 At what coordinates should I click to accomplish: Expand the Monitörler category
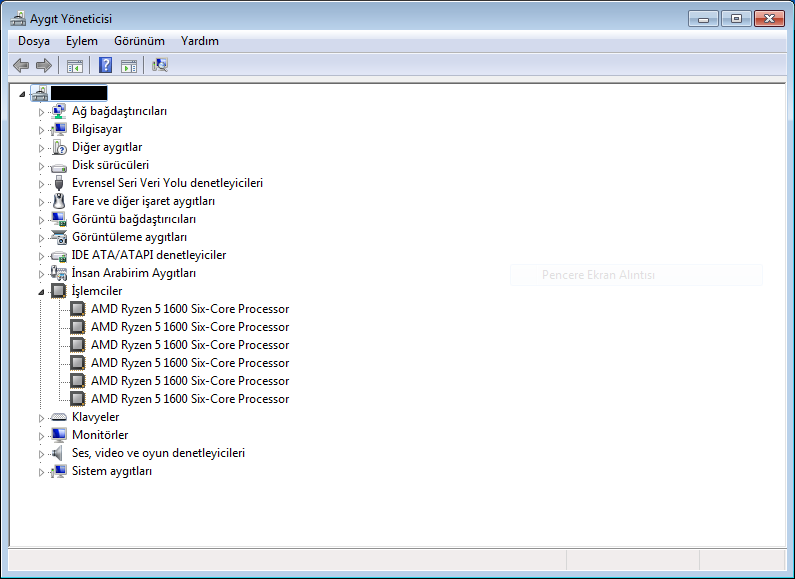click(x=41, y=436)
